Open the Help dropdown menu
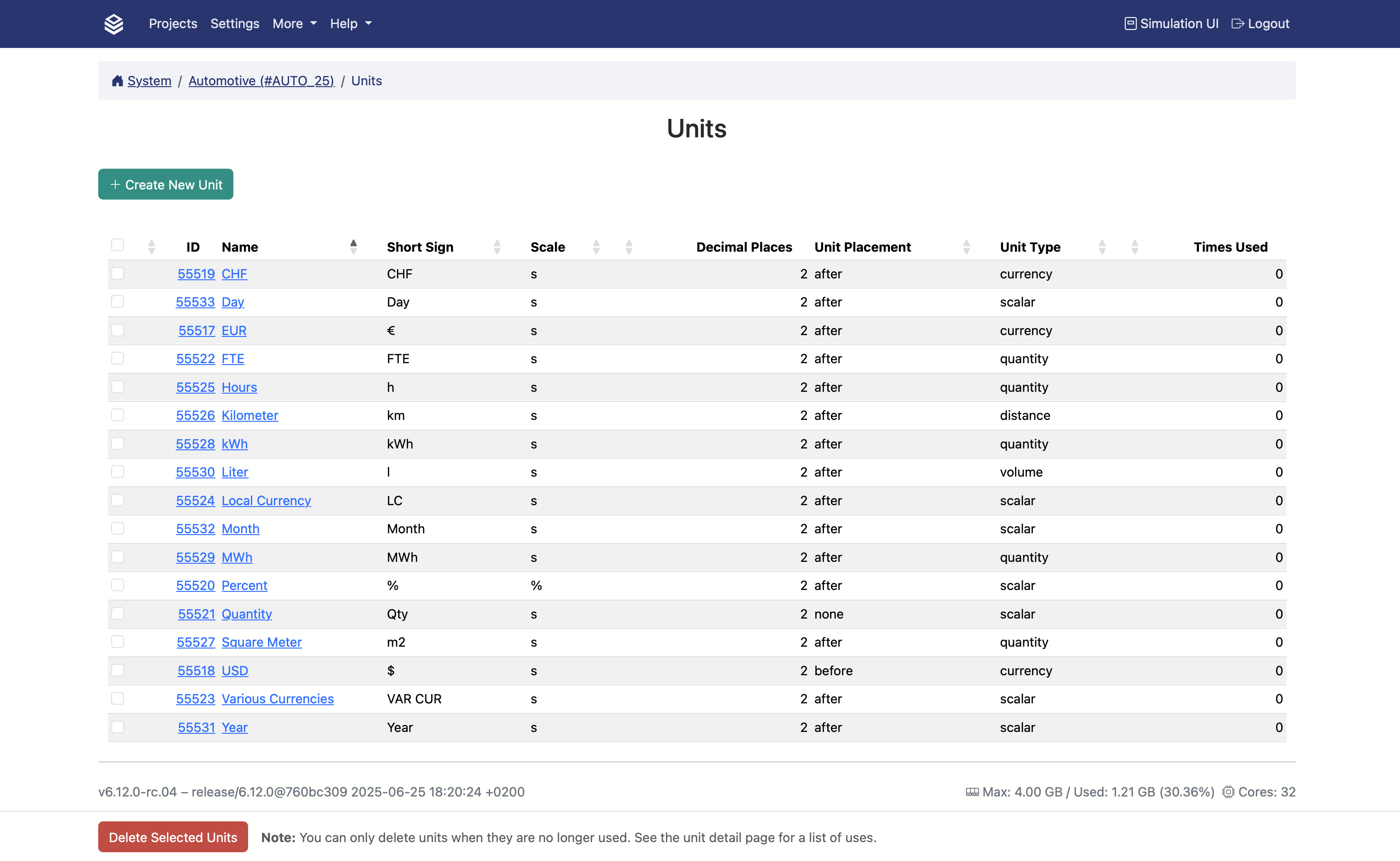Viewport: 1400px width, 861px height. (x=350, y=24)
